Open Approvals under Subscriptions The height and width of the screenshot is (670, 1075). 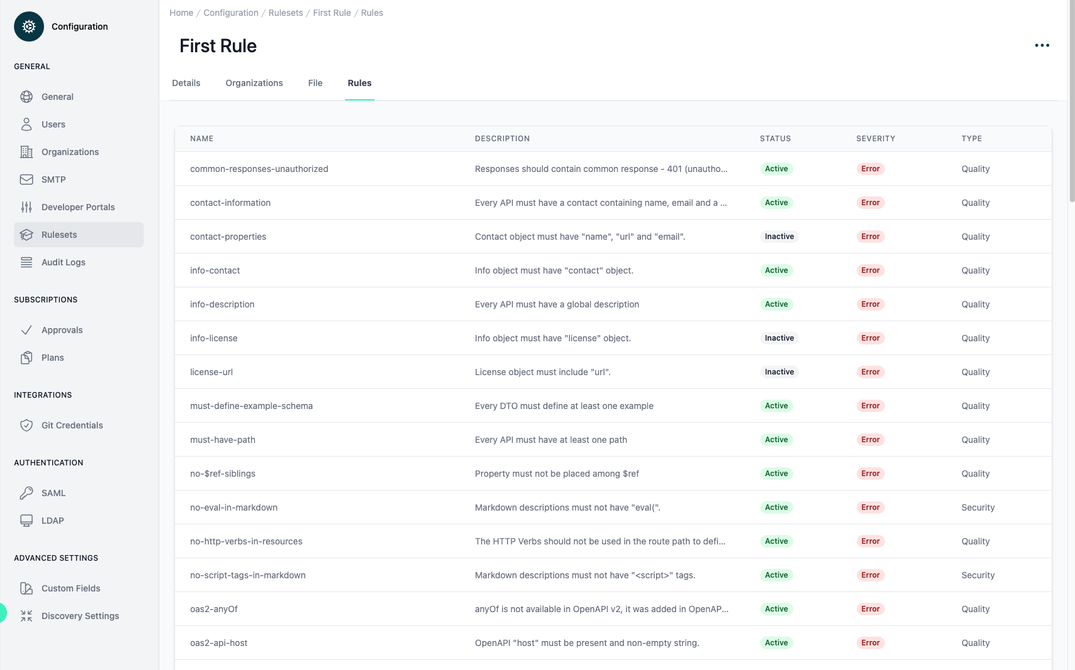click(64, 329)
